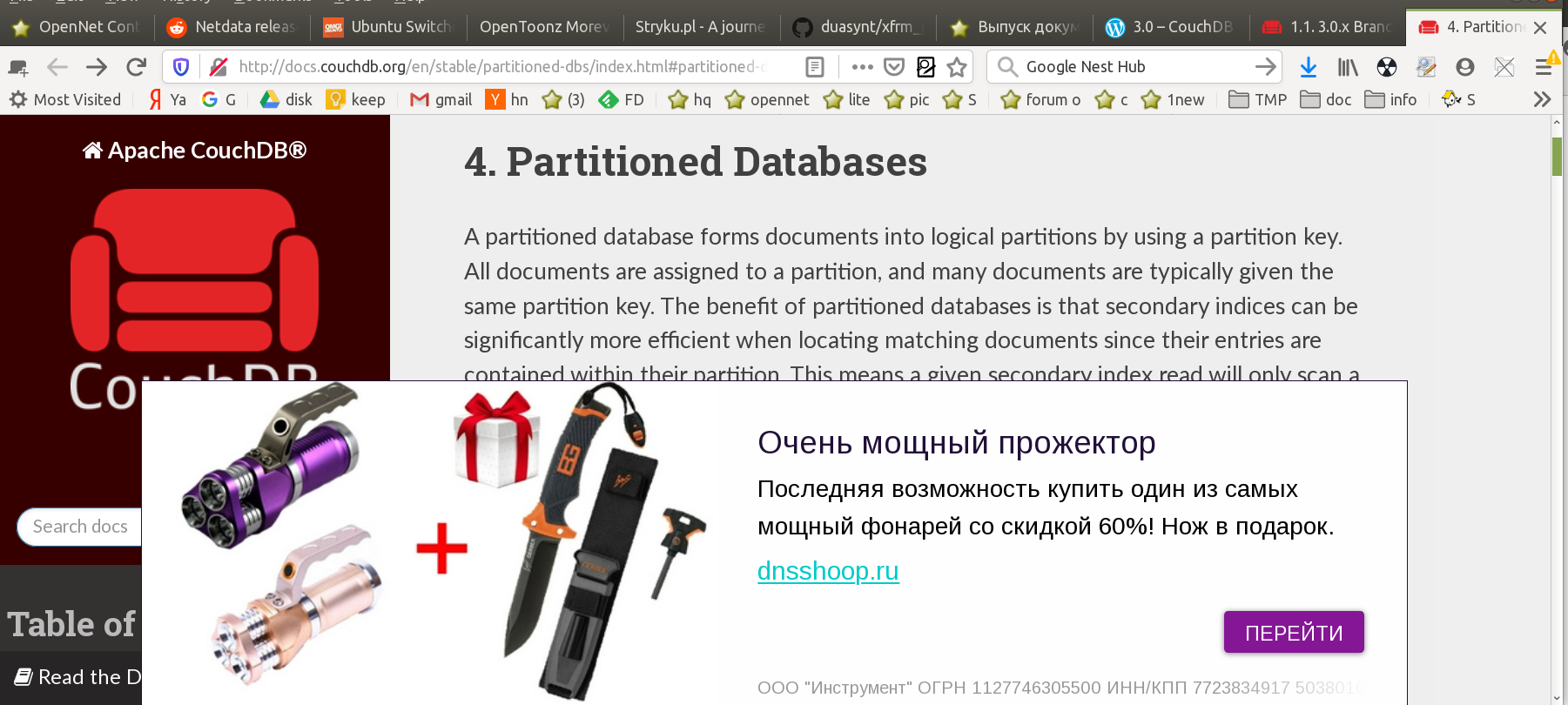This screenshot has width=1568, height=705.
Task: Open the Firefox hamburger menu
Action: (x=1544, y=67)
